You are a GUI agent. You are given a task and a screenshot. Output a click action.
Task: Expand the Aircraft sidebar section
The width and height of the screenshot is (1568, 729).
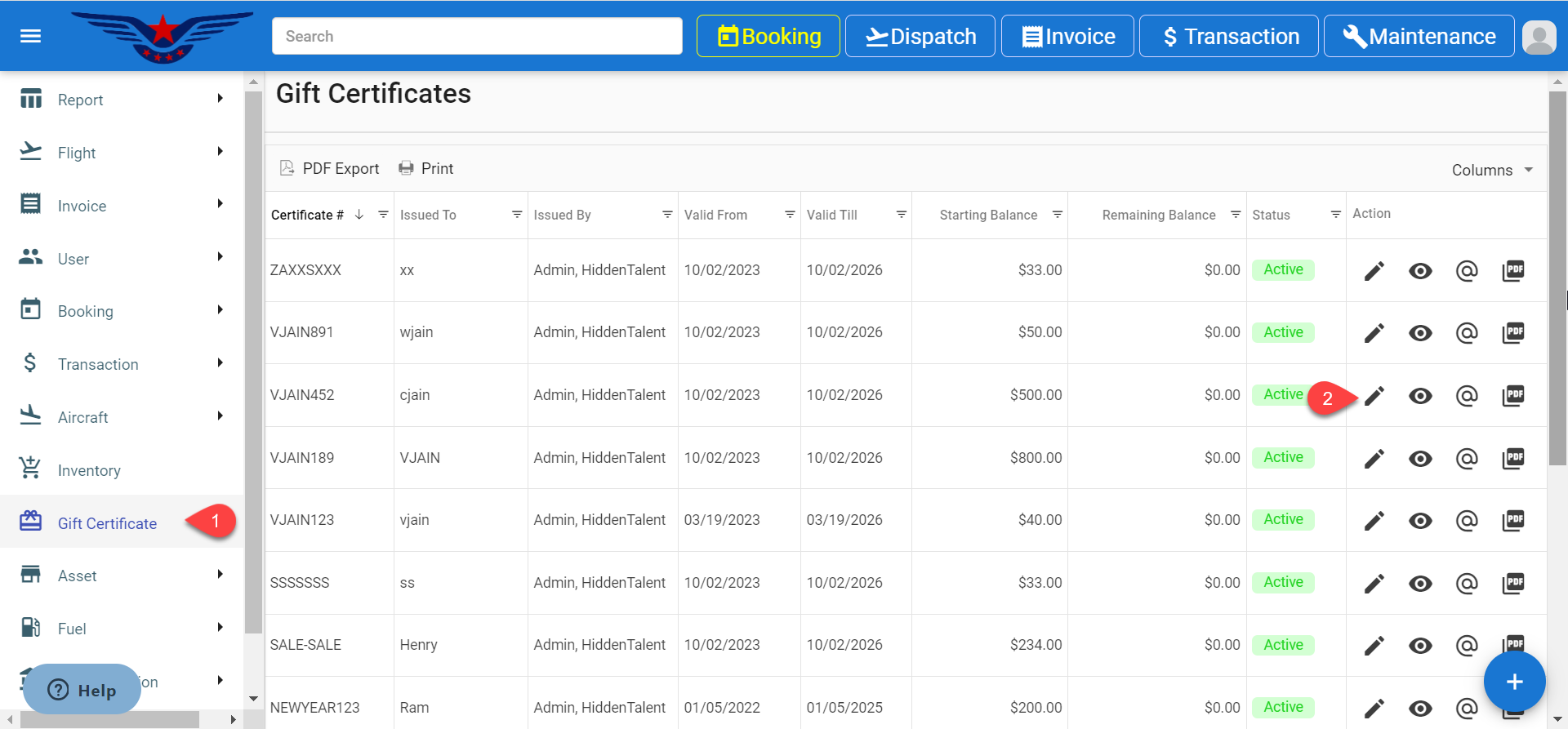click(x=122, y=417)
